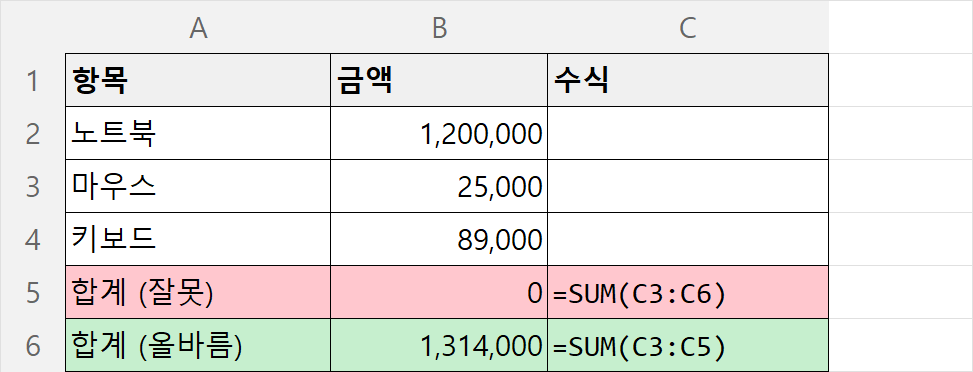Select column B header

click(439, 27)
